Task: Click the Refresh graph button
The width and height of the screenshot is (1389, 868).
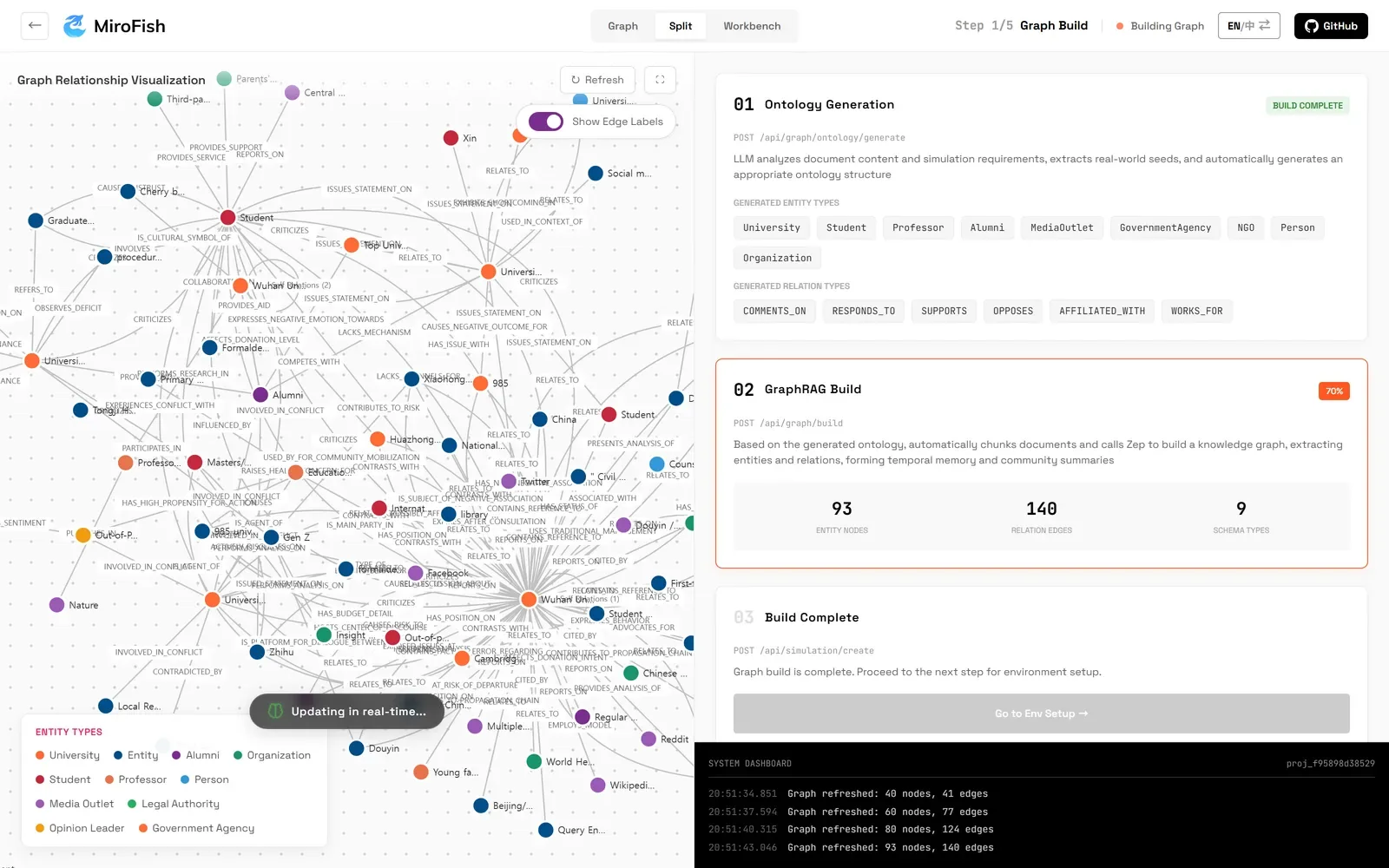Action: (597, 79)
